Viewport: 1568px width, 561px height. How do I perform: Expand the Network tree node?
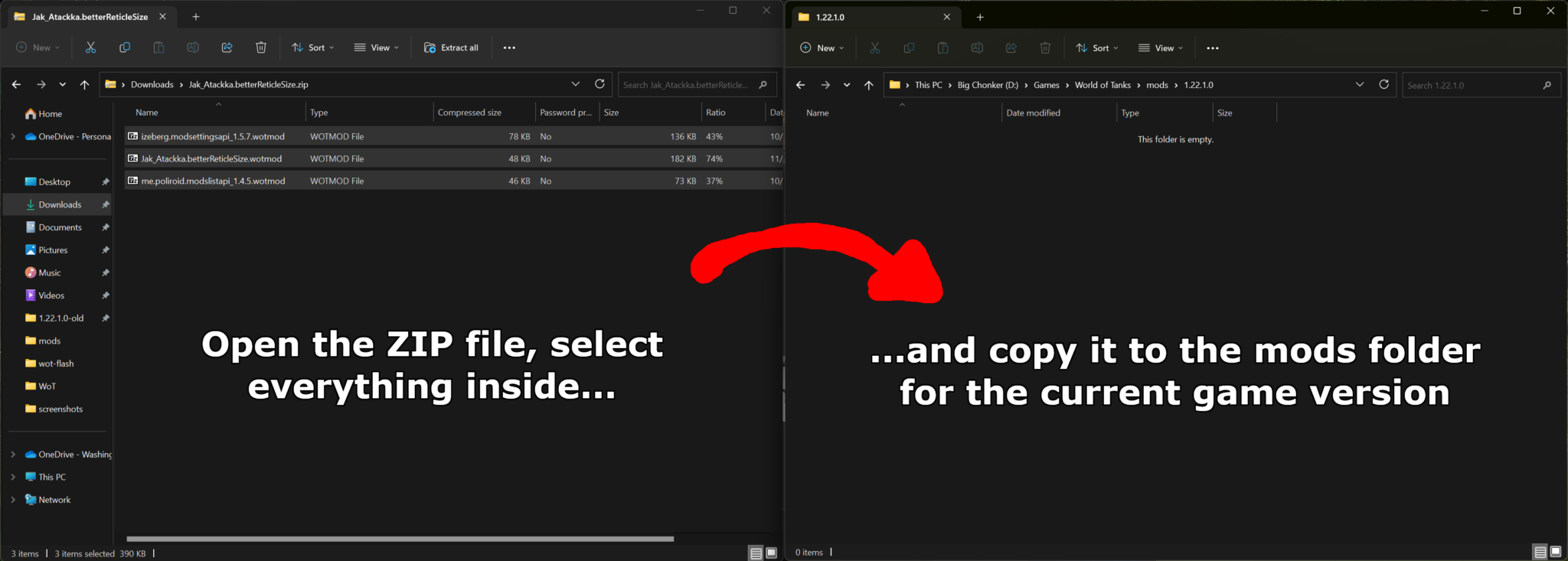[13, 500]
